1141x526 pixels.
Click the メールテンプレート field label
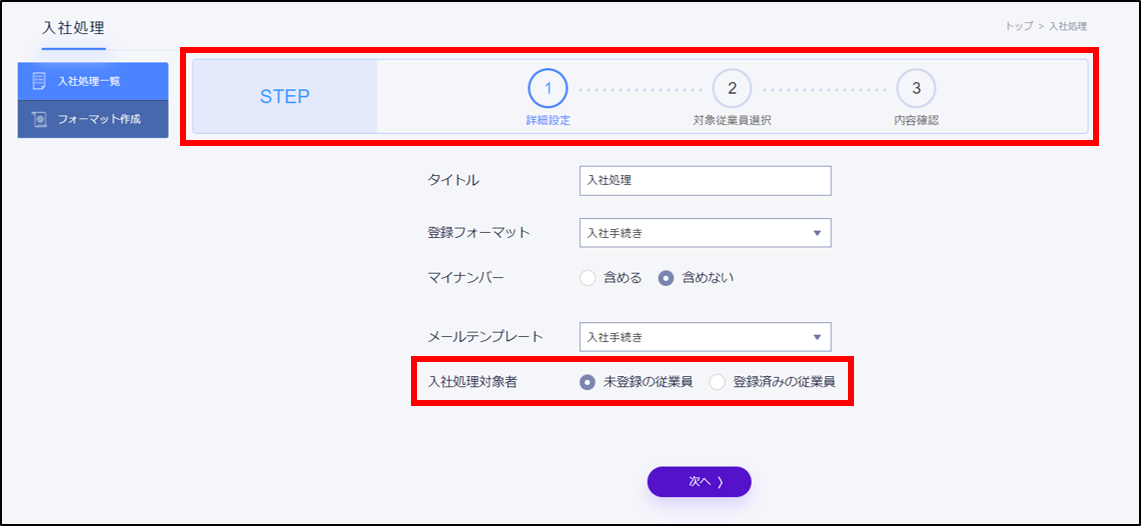(x=485, y=337)
